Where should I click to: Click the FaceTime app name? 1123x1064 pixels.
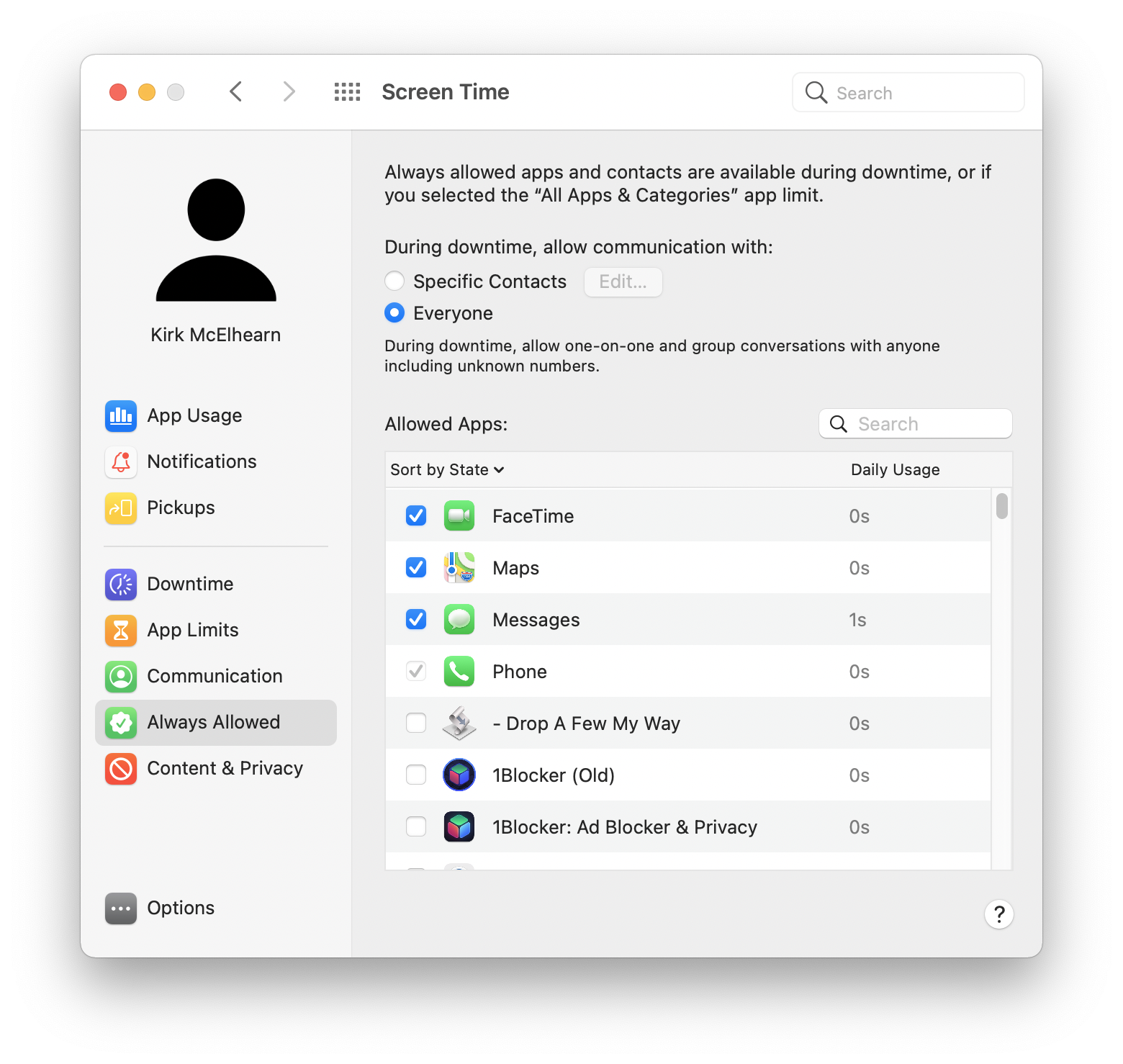coord(533,516)
